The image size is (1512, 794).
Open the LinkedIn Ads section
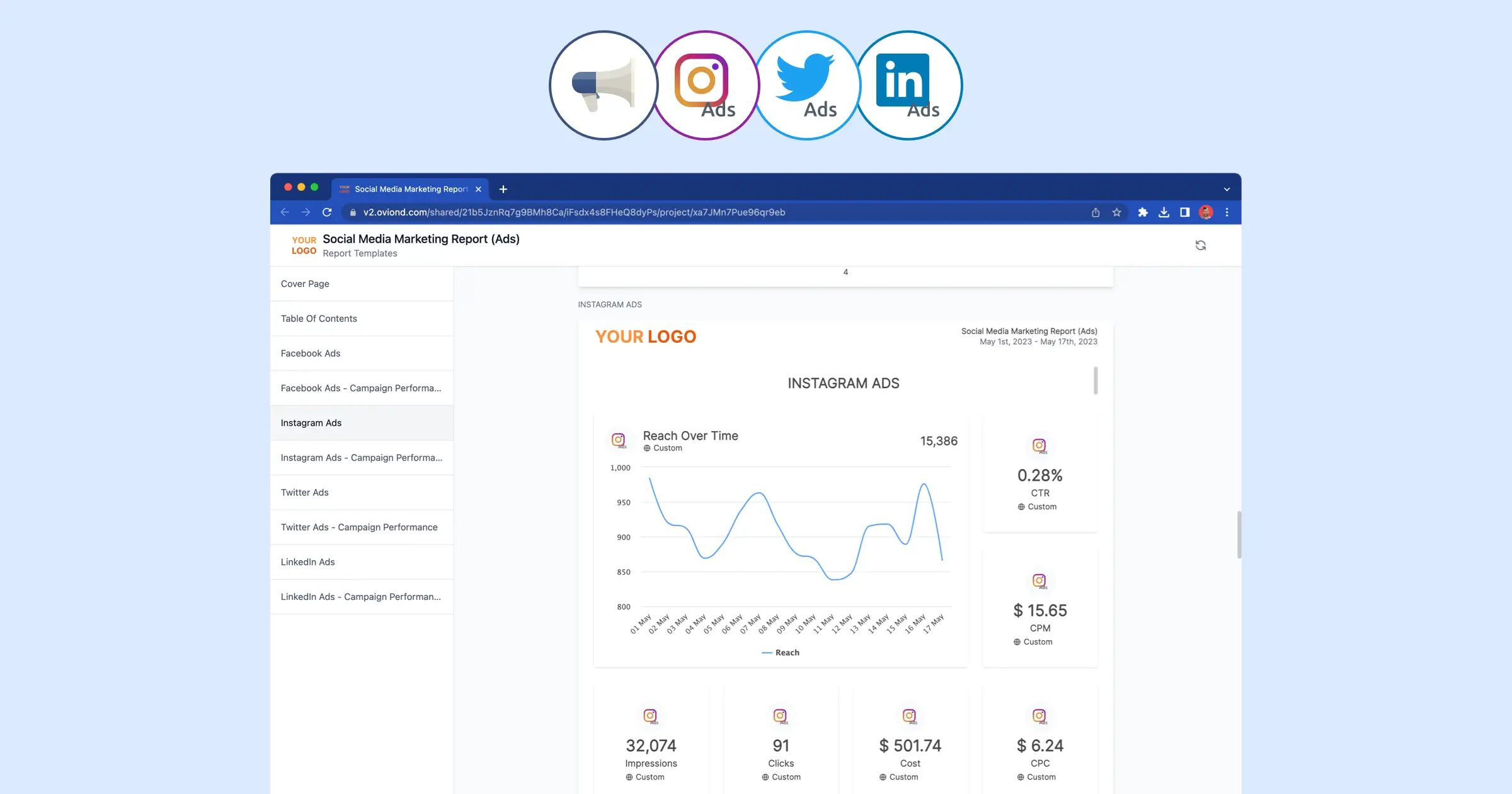362,561
